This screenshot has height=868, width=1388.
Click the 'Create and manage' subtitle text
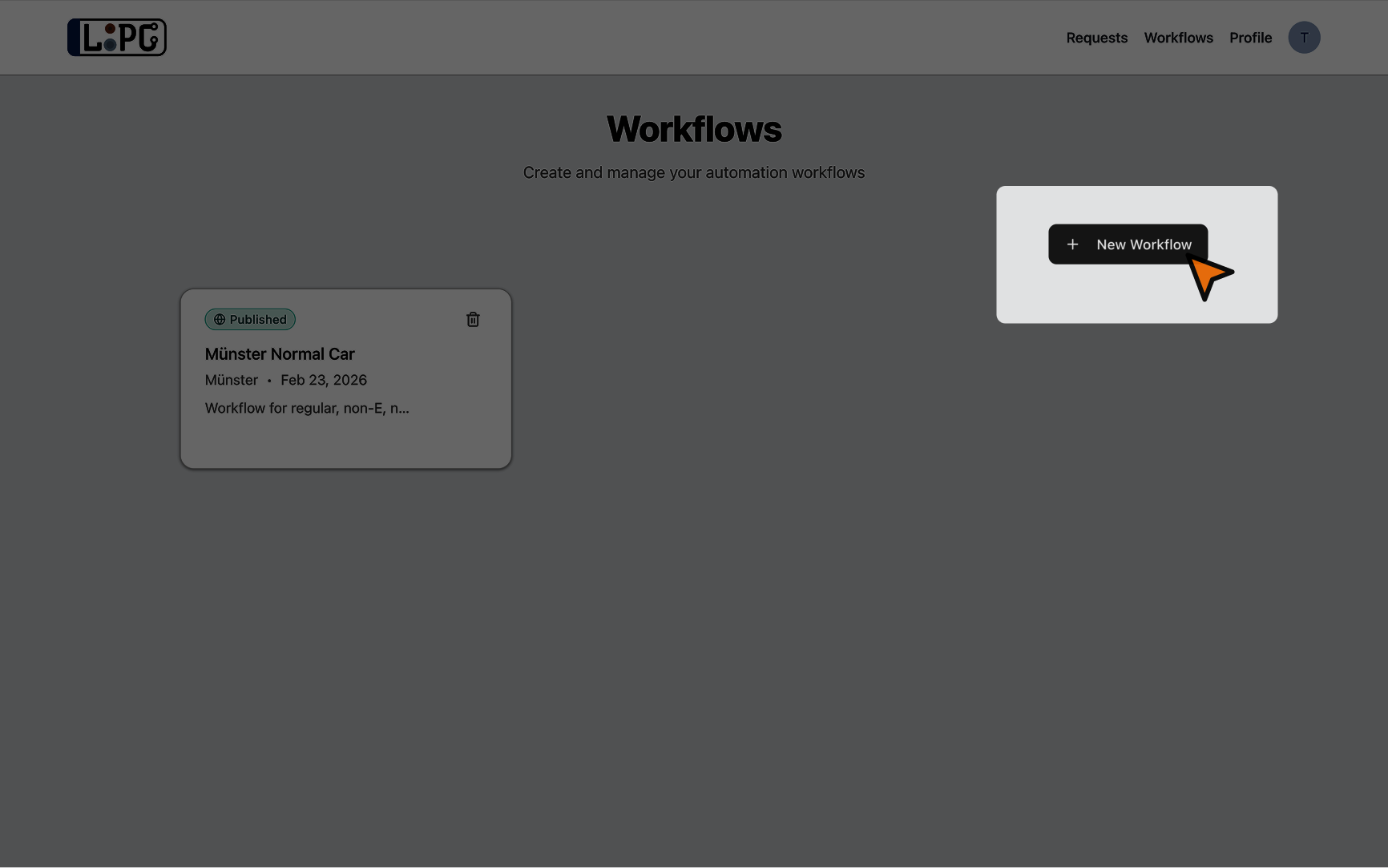pyautogui.click(x=694, y=172)
